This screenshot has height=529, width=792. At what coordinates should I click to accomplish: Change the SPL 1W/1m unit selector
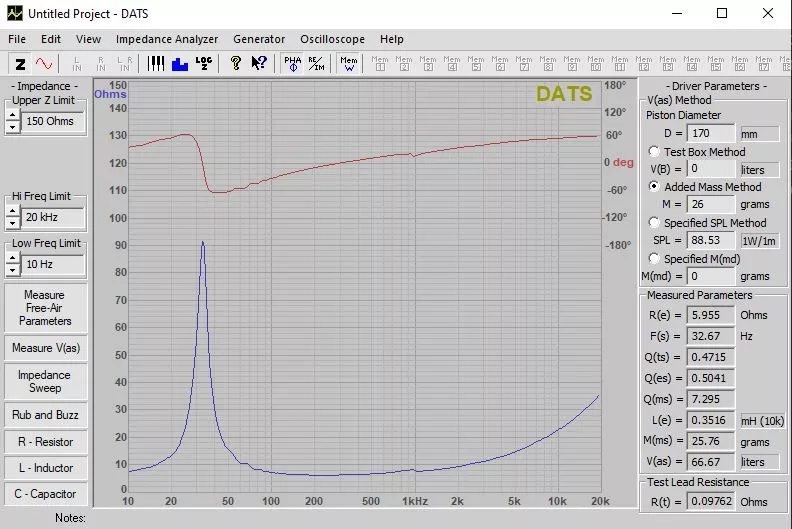coord(760,241)
